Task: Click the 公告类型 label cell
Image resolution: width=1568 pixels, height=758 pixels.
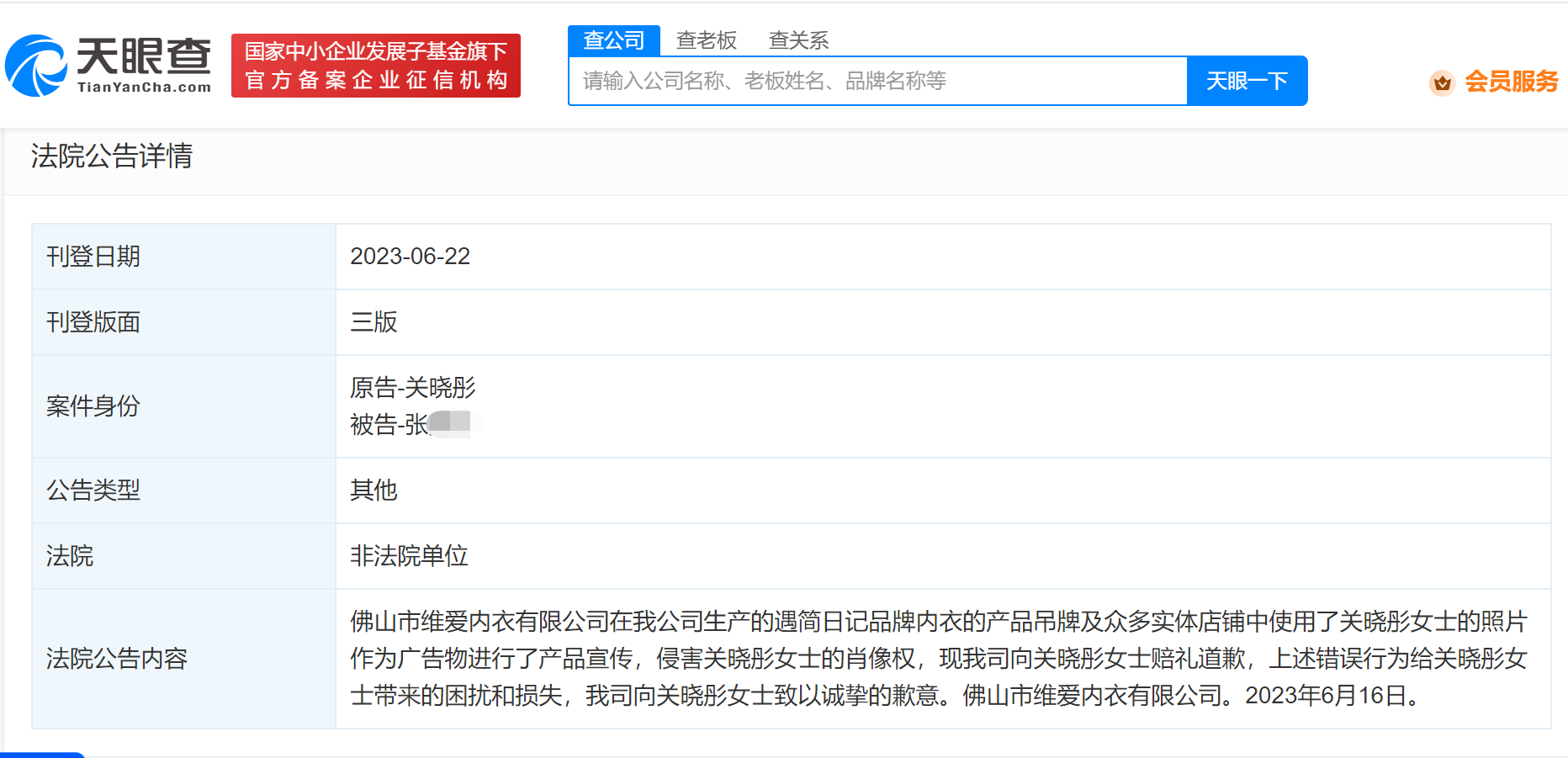Action: [184, 490]
